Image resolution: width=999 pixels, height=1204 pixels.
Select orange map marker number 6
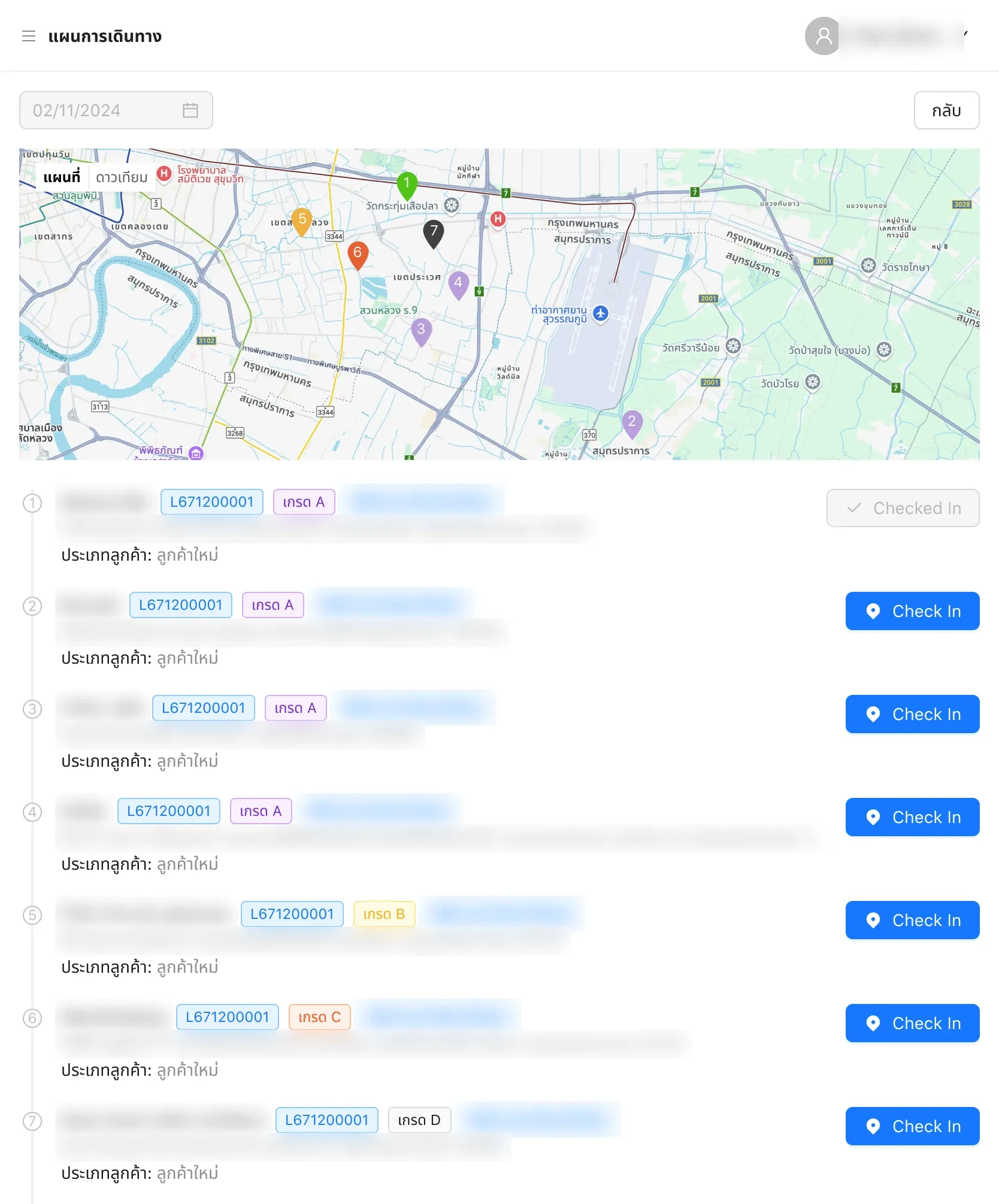(358, 256)
